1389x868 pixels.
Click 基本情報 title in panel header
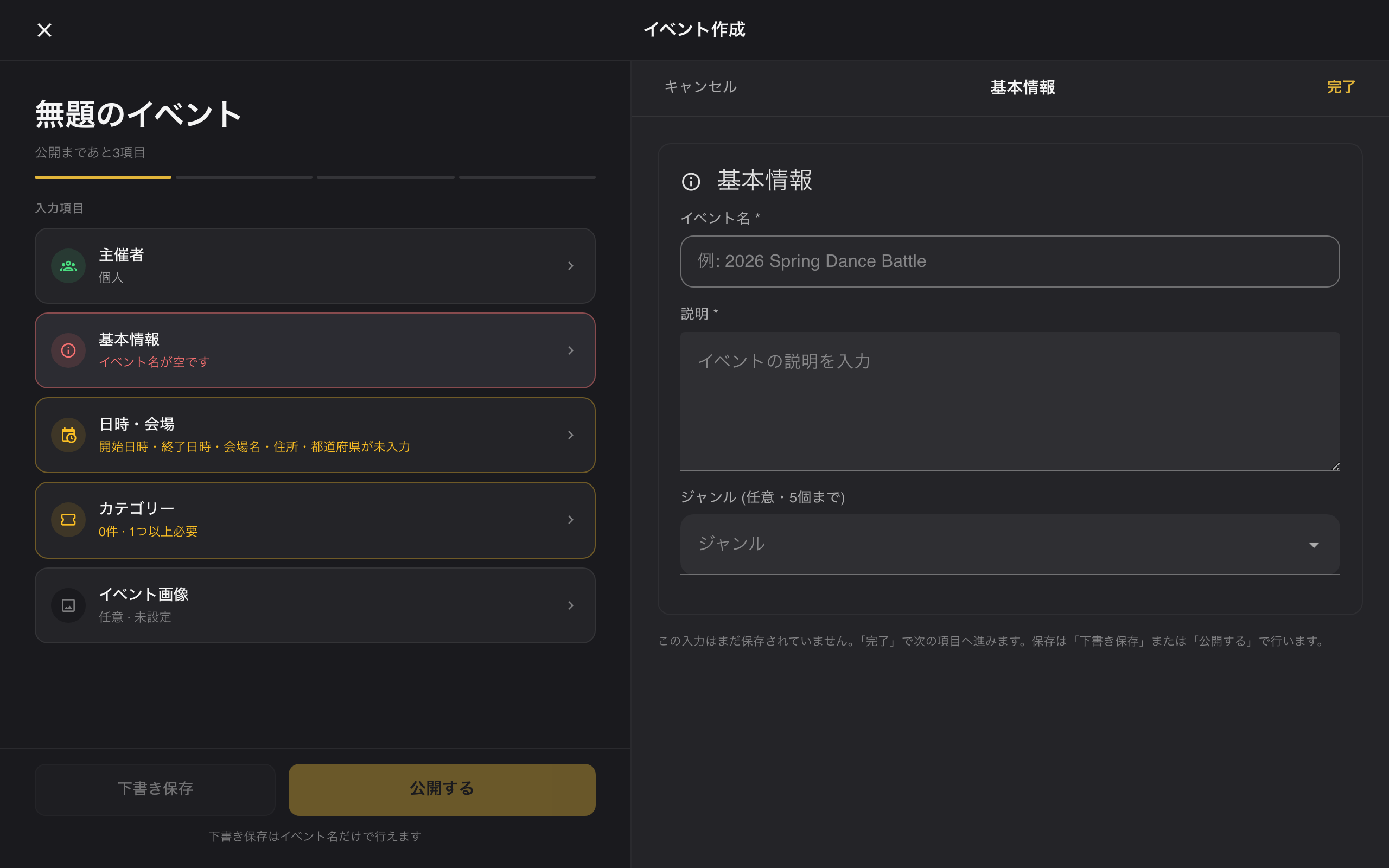point(1022,87)
